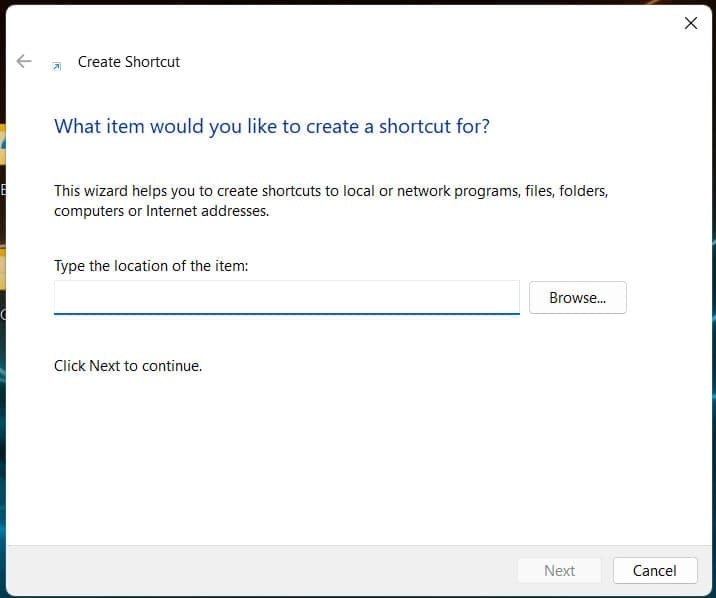
Task: Click the 'This wizard helps you' description line
Action: pyautogui.click(x=330, y=190)
